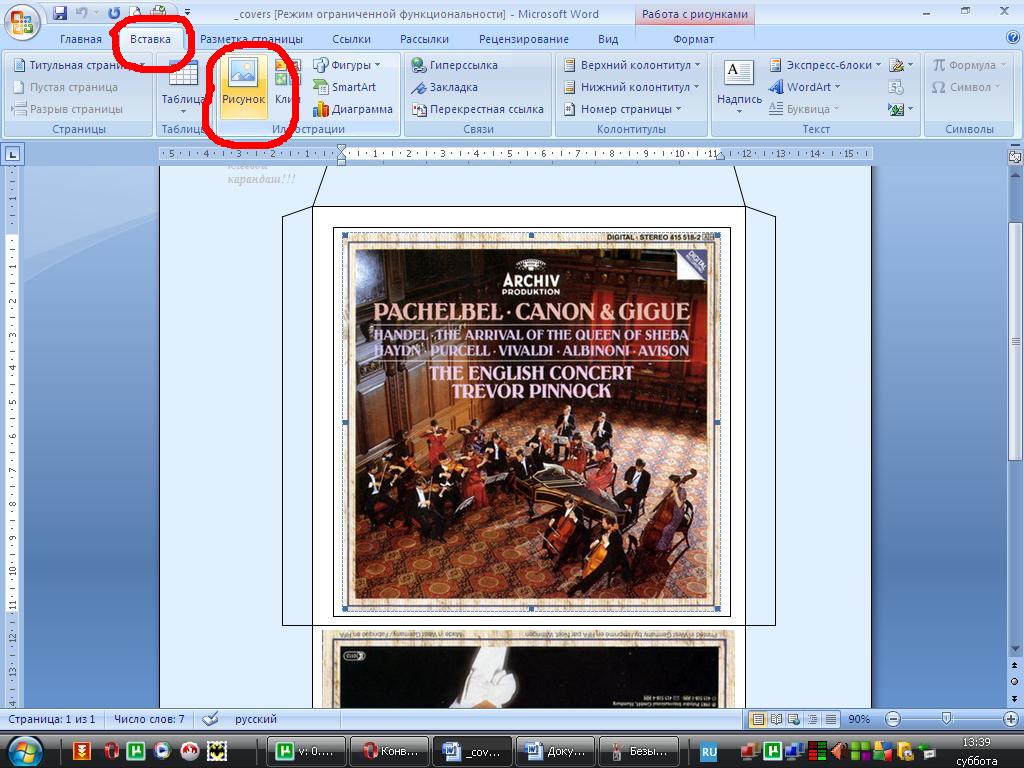The image size is (1024, 768).
Task: Save the document via the floppy disk icon
Action: coord(60,12)
